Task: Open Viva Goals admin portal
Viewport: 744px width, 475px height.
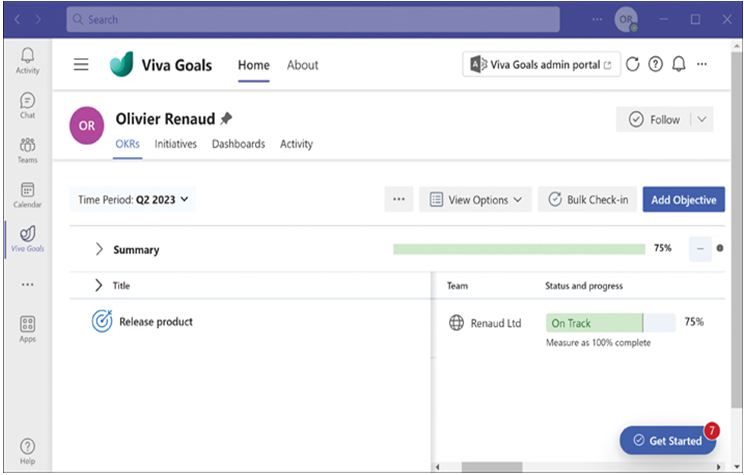Action: coord(541,65)
